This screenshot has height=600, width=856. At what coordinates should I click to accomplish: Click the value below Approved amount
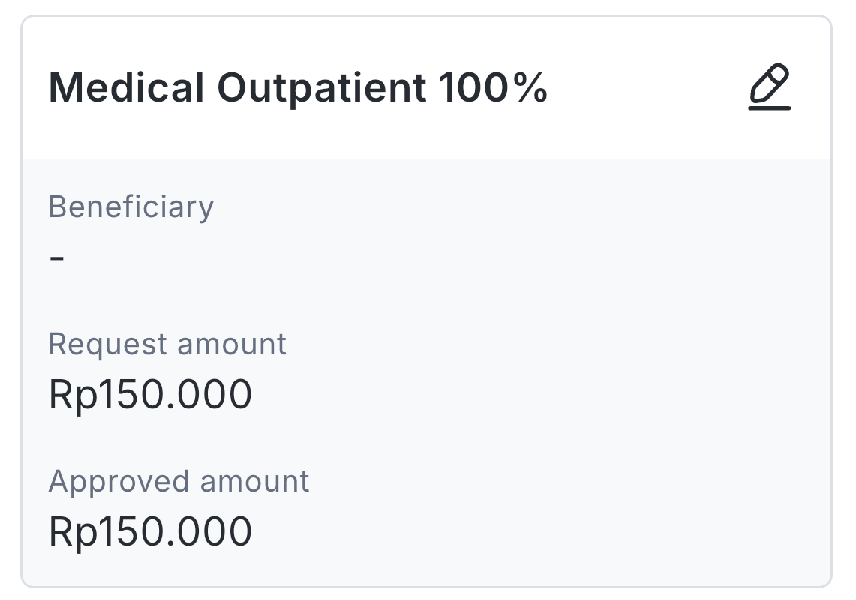click(150, 532)
